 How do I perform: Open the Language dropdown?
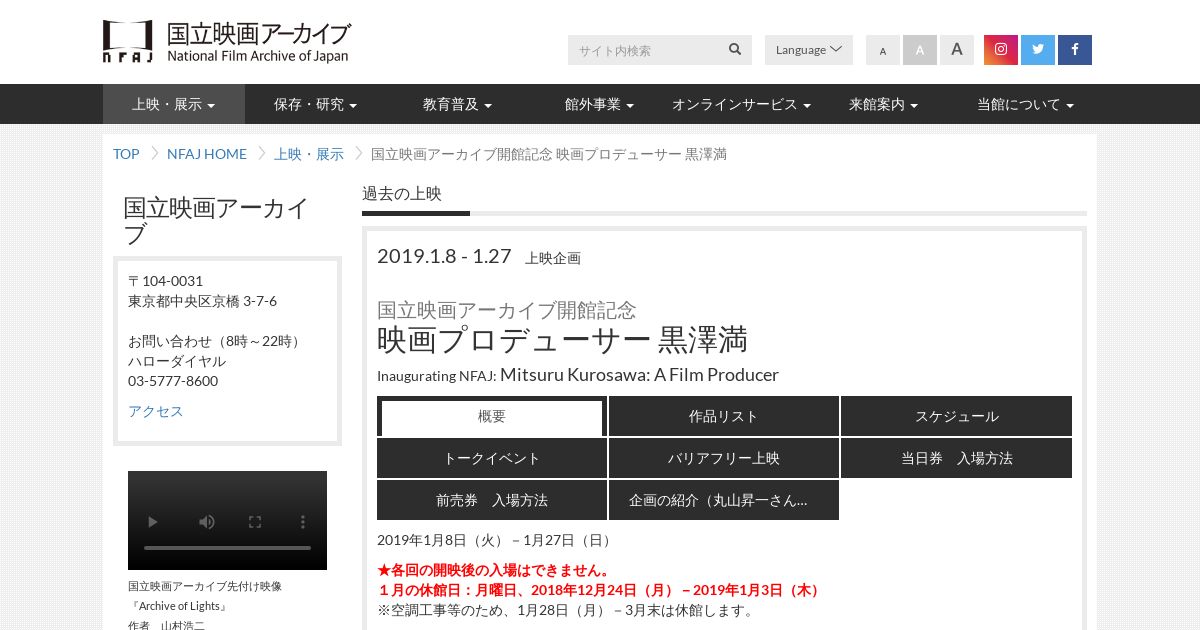coord(809,50)
